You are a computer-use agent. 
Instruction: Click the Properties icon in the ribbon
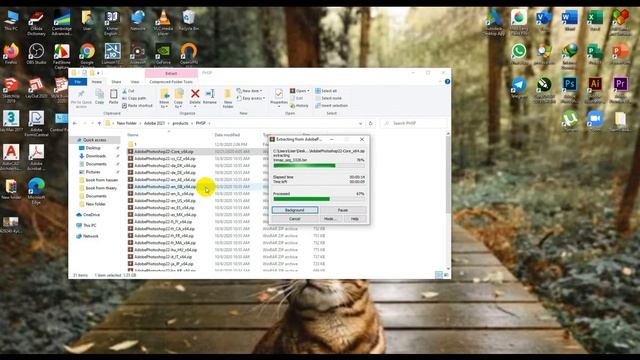(279, 98)
